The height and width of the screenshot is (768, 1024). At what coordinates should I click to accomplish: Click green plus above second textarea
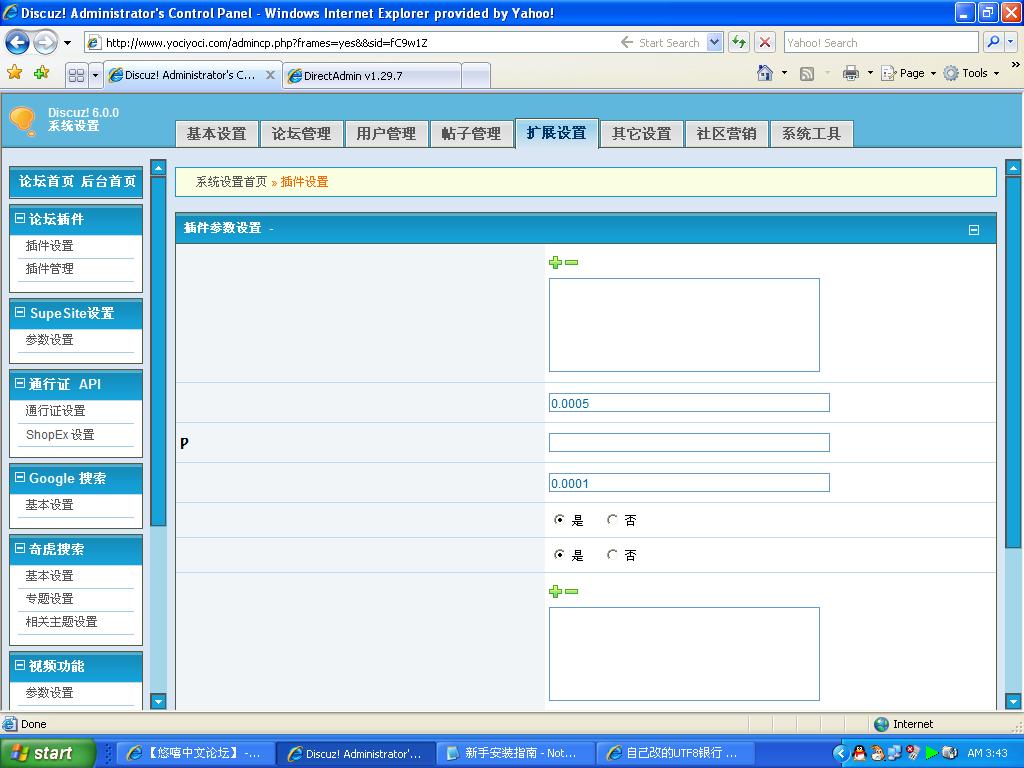click(x=555, y=592)
